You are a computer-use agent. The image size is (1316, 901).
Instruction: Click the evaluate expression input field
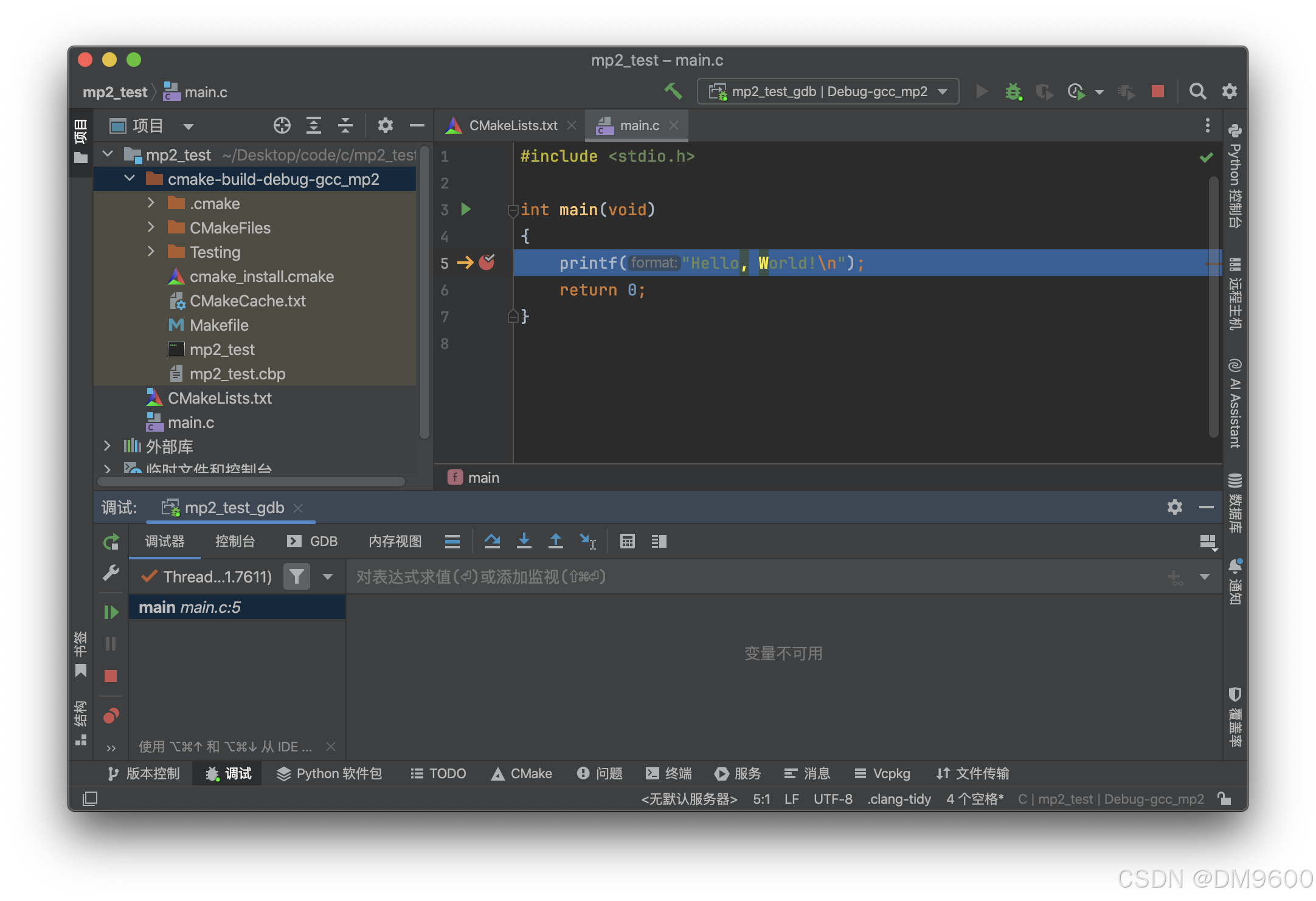click(x=754, y=576)
